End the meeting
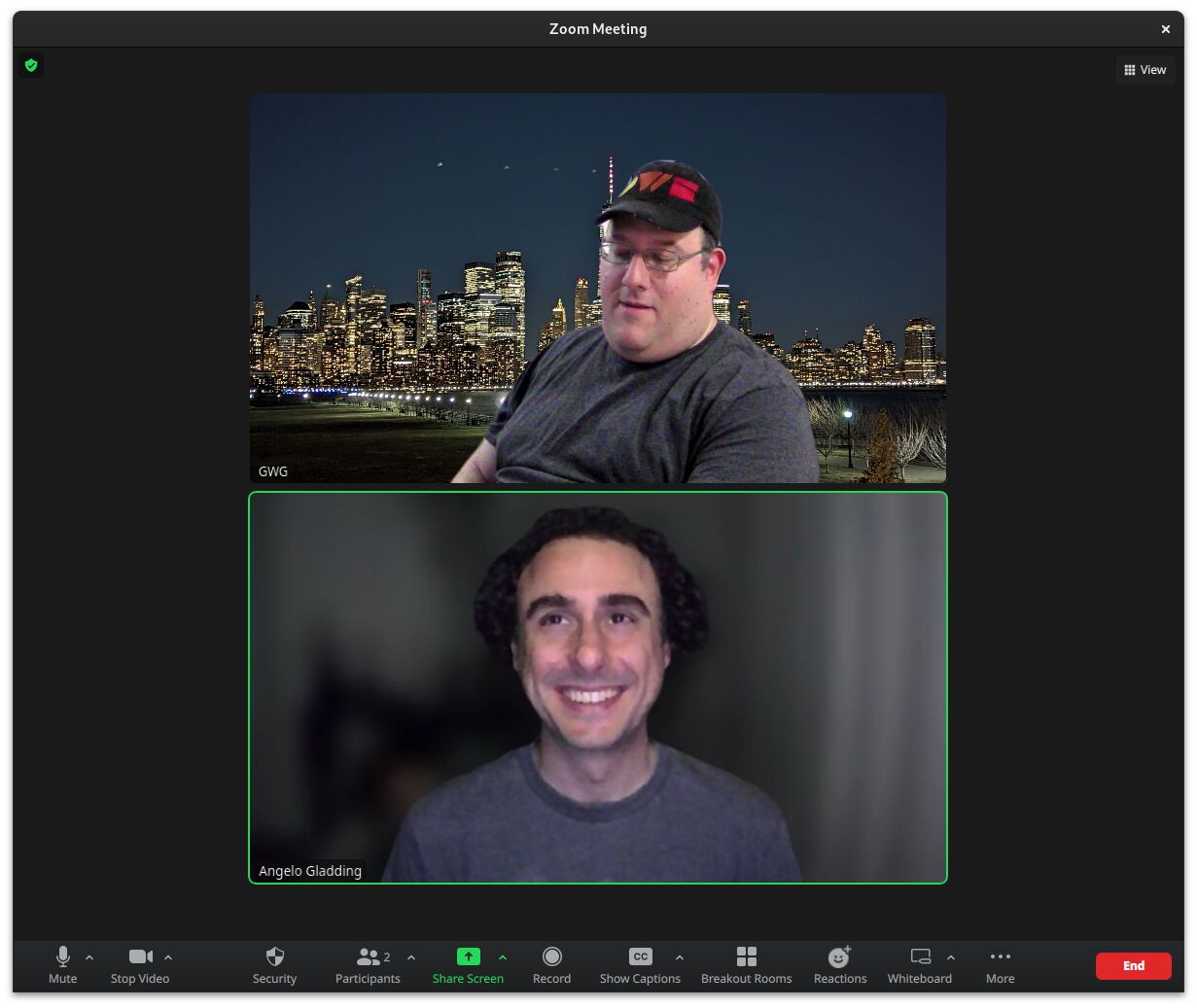This screenshot has height=1008, width=1197. (1134, 965)
